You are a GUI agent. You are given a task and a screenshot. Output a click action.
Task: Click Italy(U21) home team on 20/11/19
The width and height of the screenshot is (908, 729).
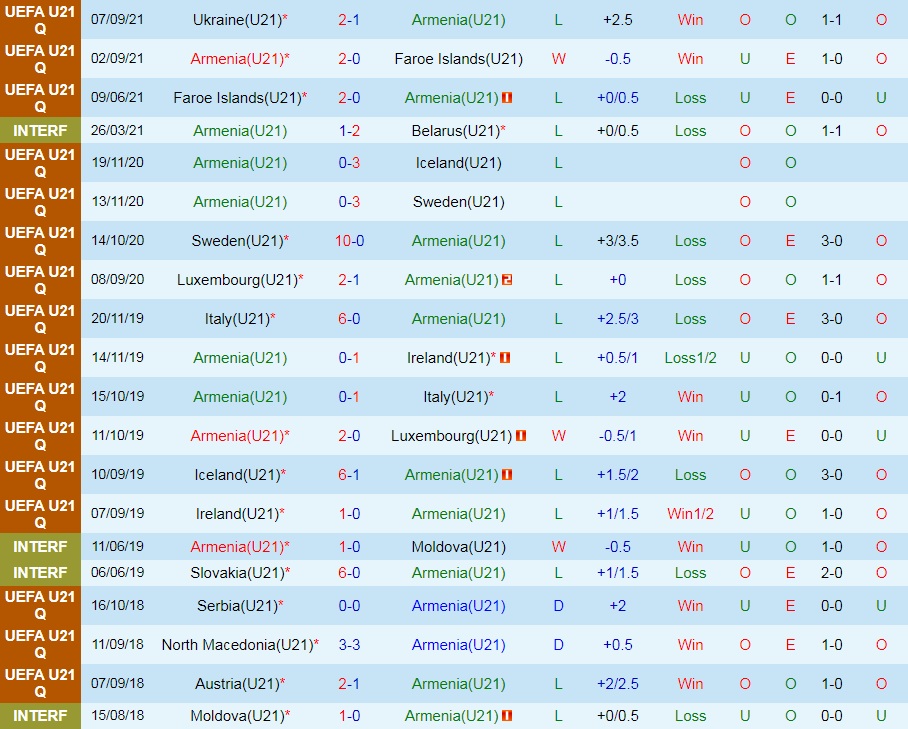[237, 318]
